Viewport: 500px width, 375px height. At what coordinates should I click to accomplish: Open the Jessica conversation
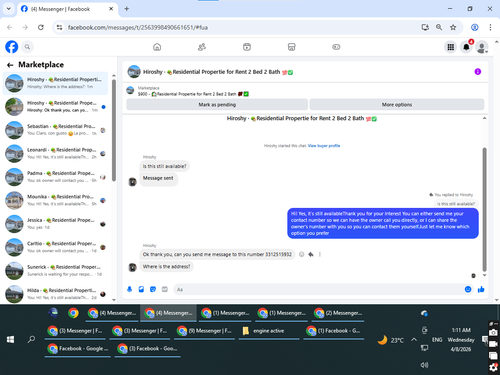(x=55, y=224)
